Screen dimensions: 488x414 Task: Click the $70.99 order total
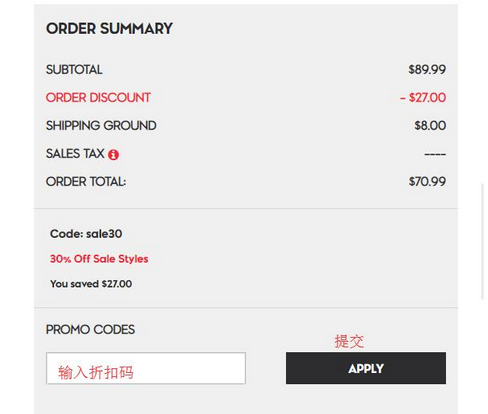coord(427,181)
